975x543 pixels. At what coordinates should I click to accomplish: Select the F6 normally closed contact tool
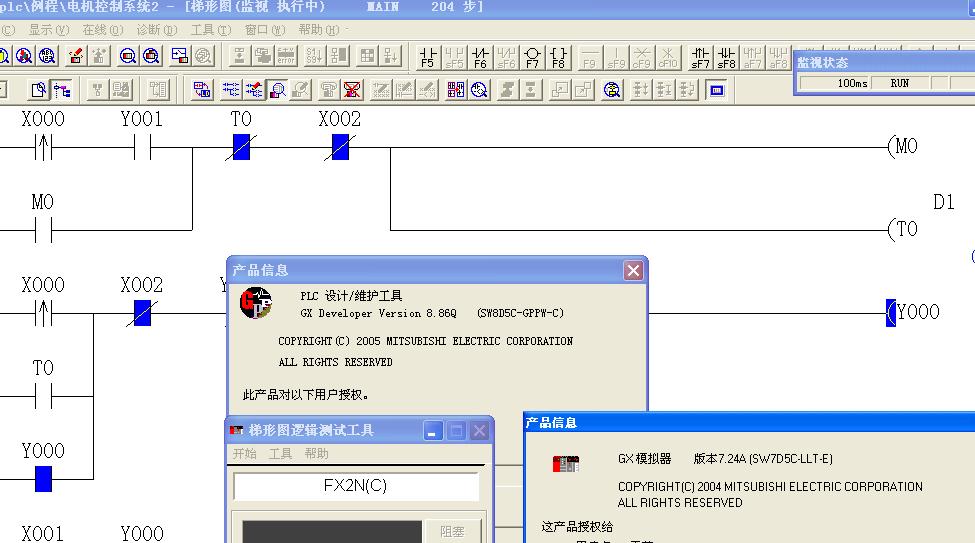tap(480, 56)
